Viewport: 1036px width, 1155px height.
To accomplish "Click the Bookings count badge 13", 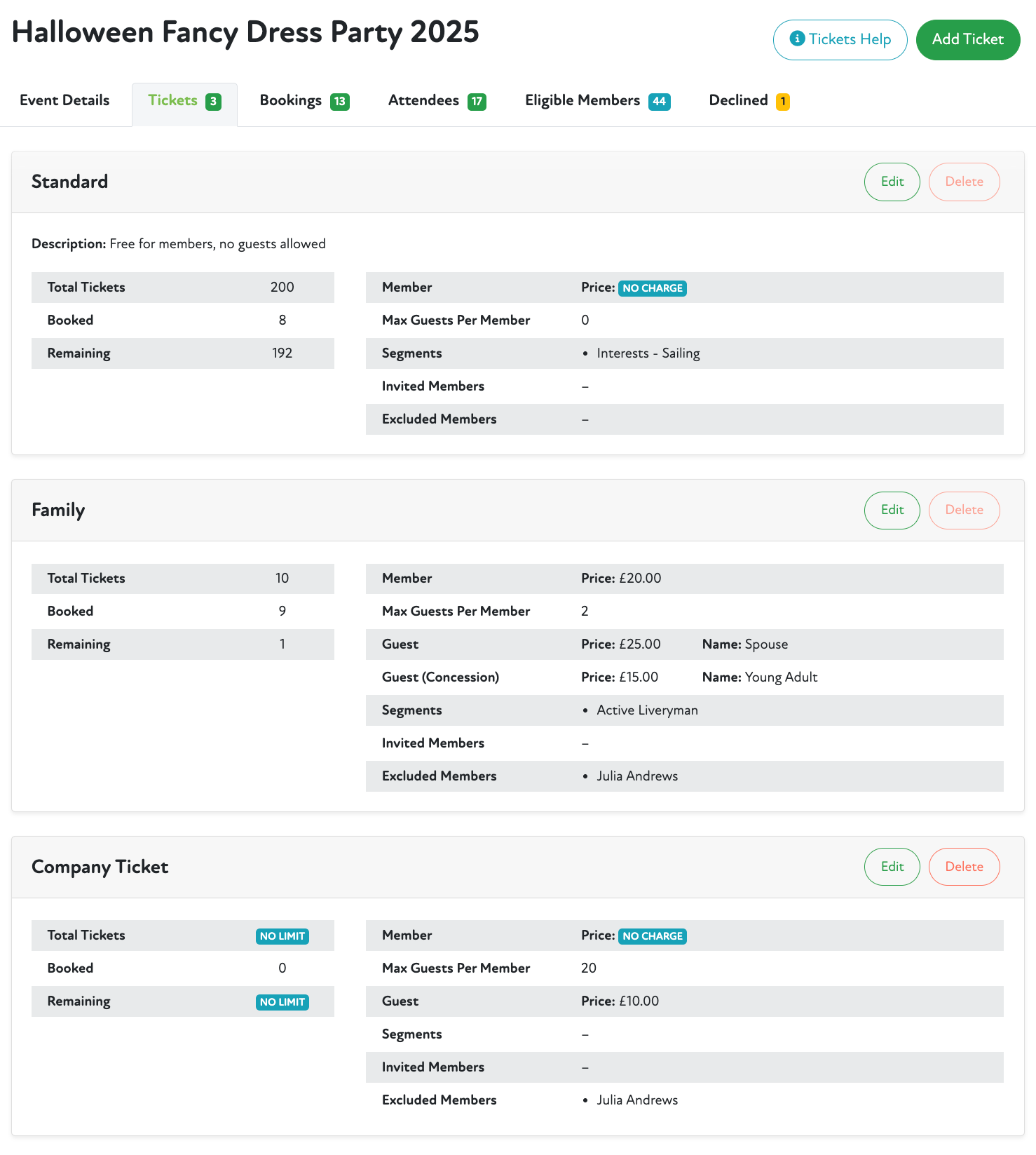I will 340,102.
